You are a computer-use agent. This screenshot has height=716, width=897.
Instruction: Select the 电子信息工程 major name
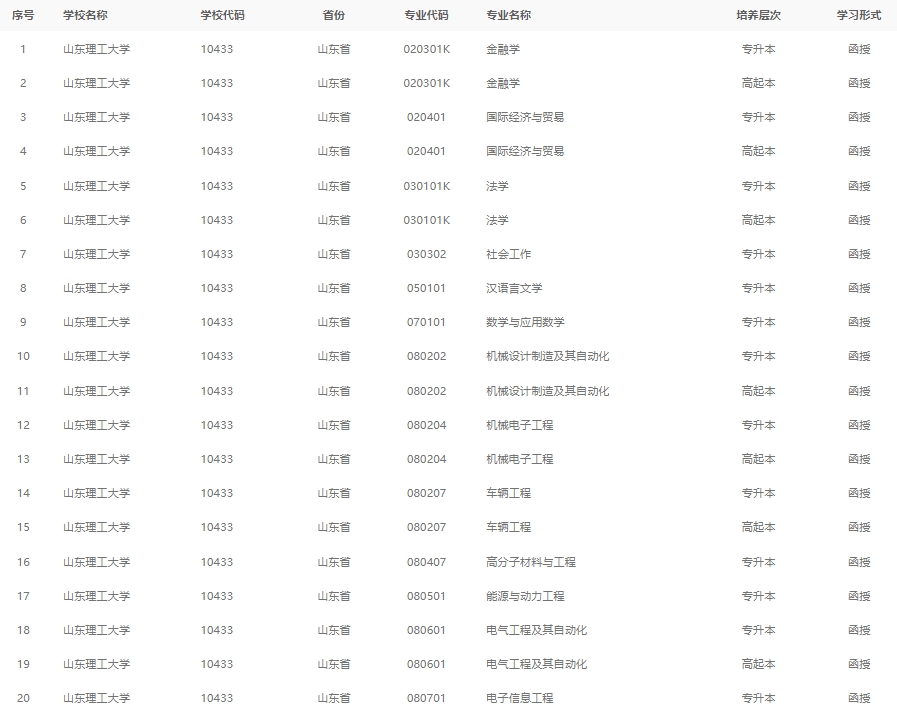[519, 698]
